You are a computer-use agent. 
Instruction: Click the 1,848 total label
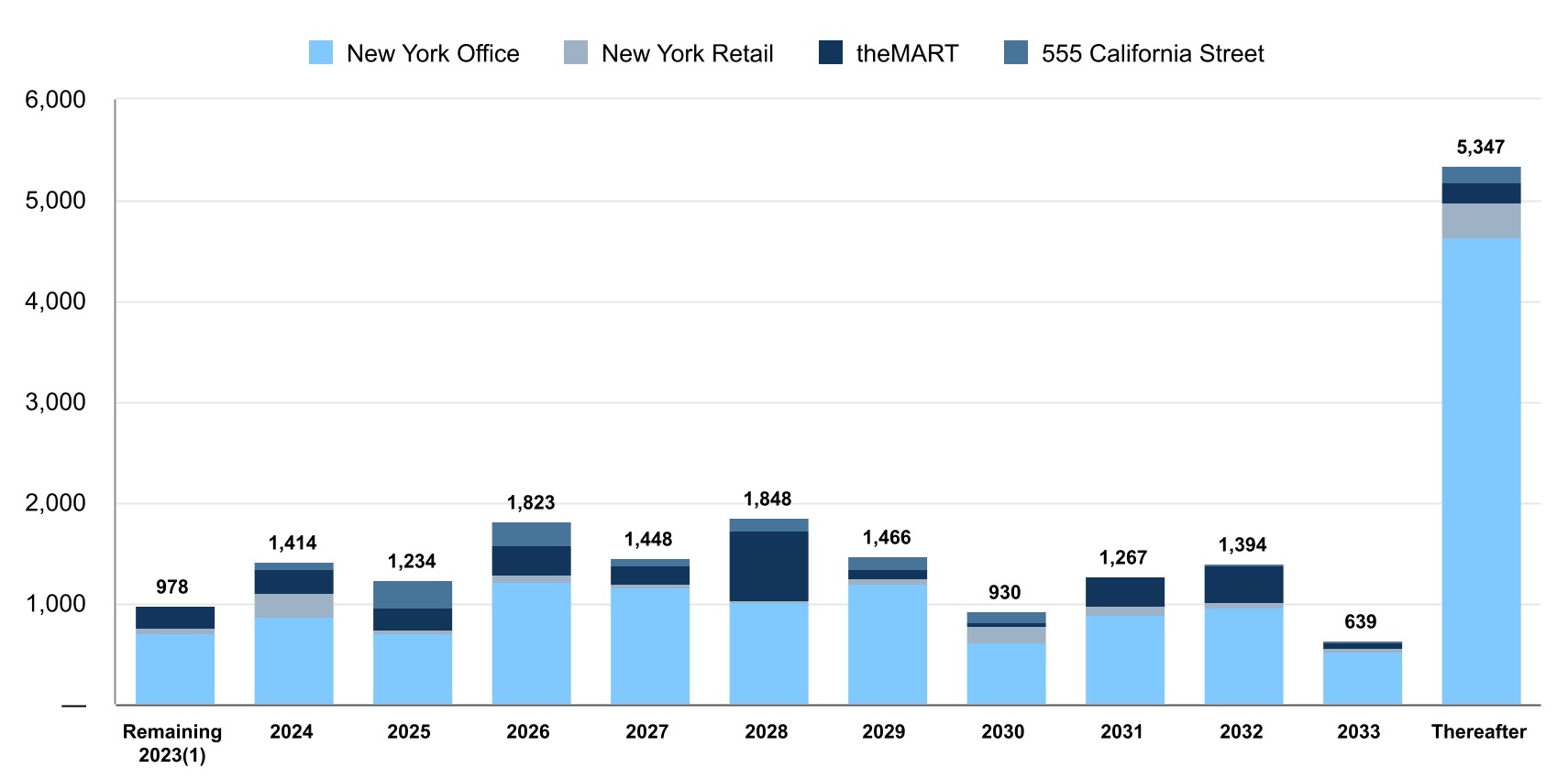pyautogui.click(x=767, y=499)
